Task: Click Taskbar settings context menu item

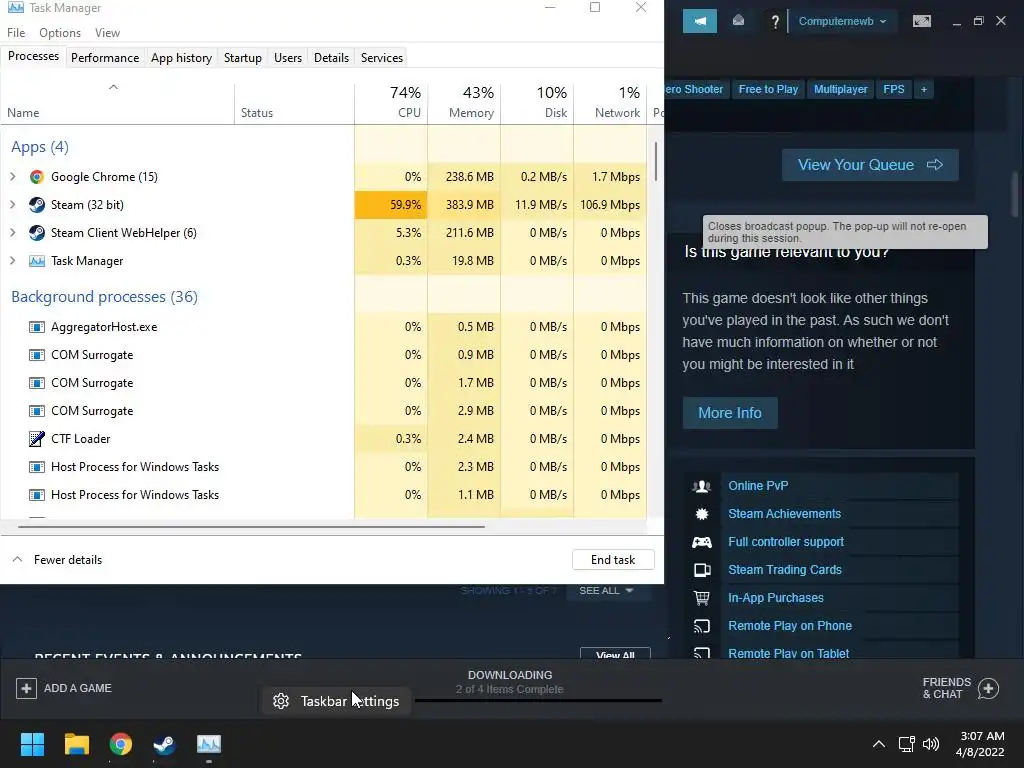Action: click(x=336, y=701)
